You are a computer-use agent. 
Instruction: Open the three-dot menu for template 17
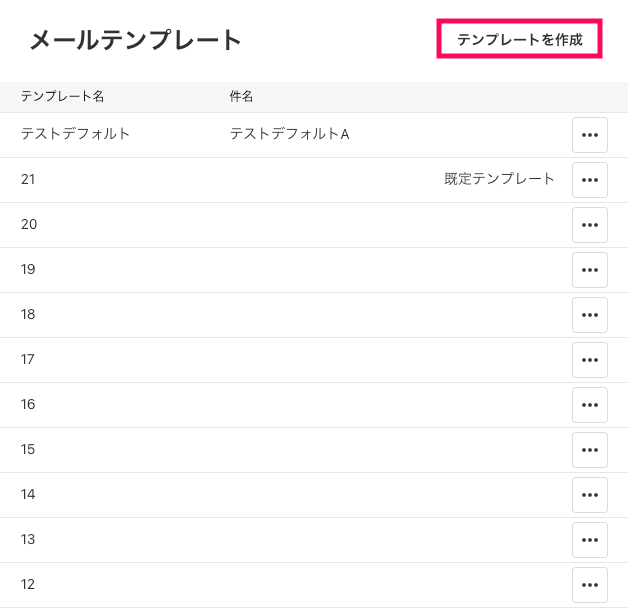(x=589, y=360)
